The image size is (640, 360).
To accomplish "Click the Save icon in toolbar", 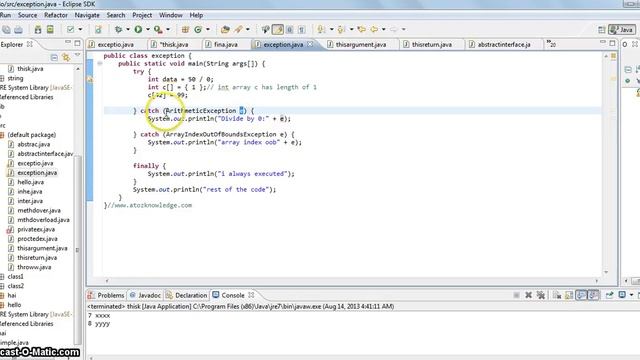I will (7, 29).
